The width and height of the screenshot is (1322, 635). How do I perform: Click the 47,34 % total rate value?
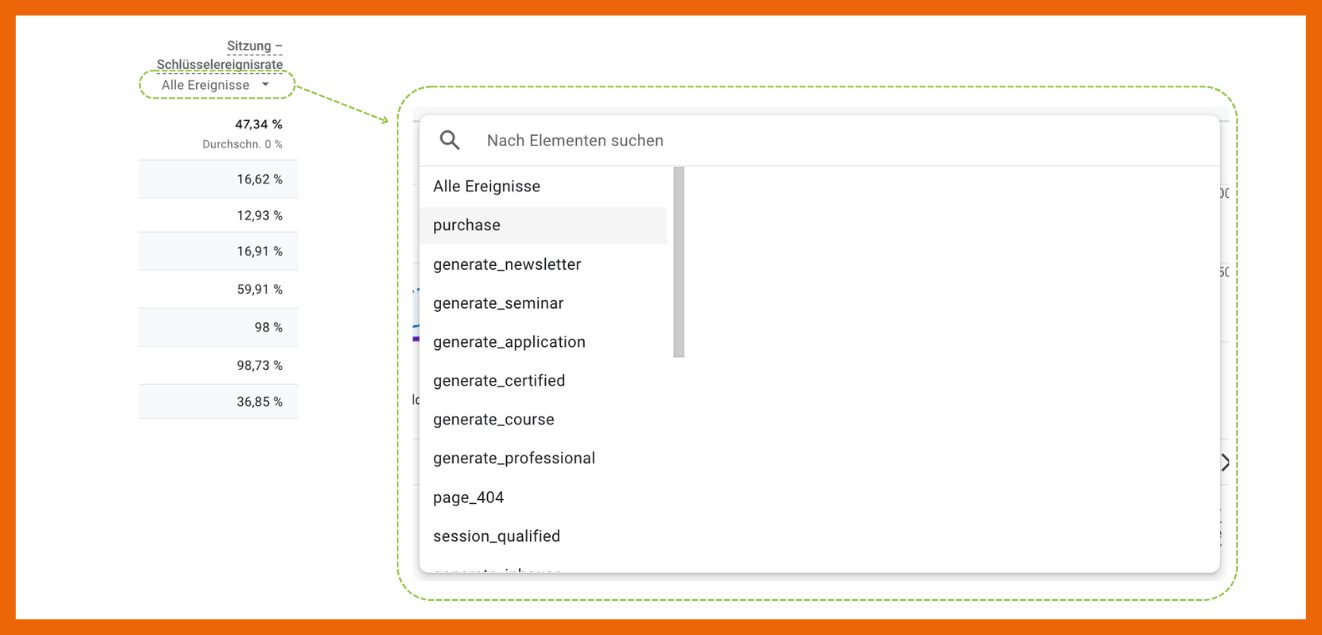259,125
